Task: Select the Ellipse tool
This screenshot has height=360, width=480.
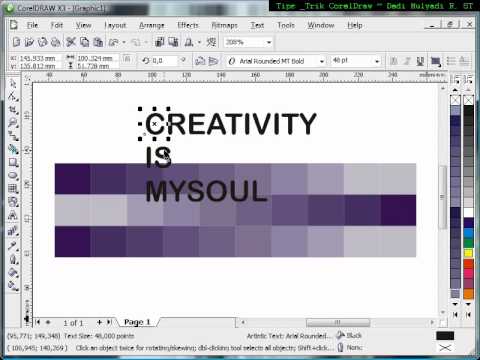Action: click(13, 175)
